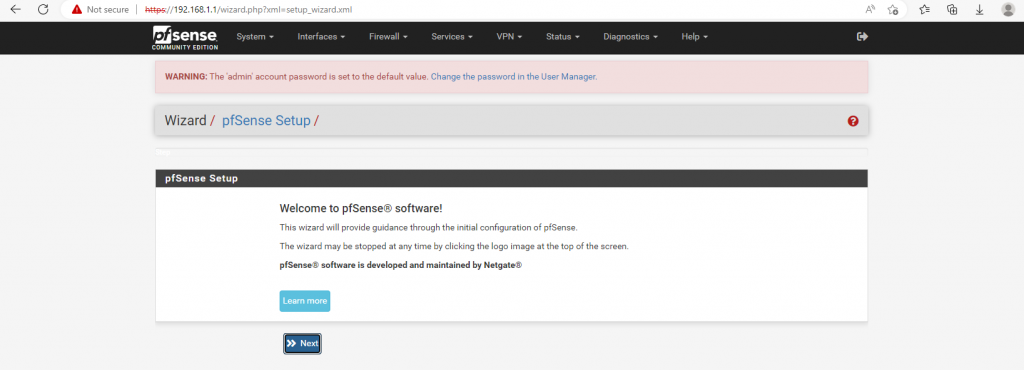This screenshot has height=370, width=1024.
Task: Open the VPN menu
Action: [x=509, y=37]
